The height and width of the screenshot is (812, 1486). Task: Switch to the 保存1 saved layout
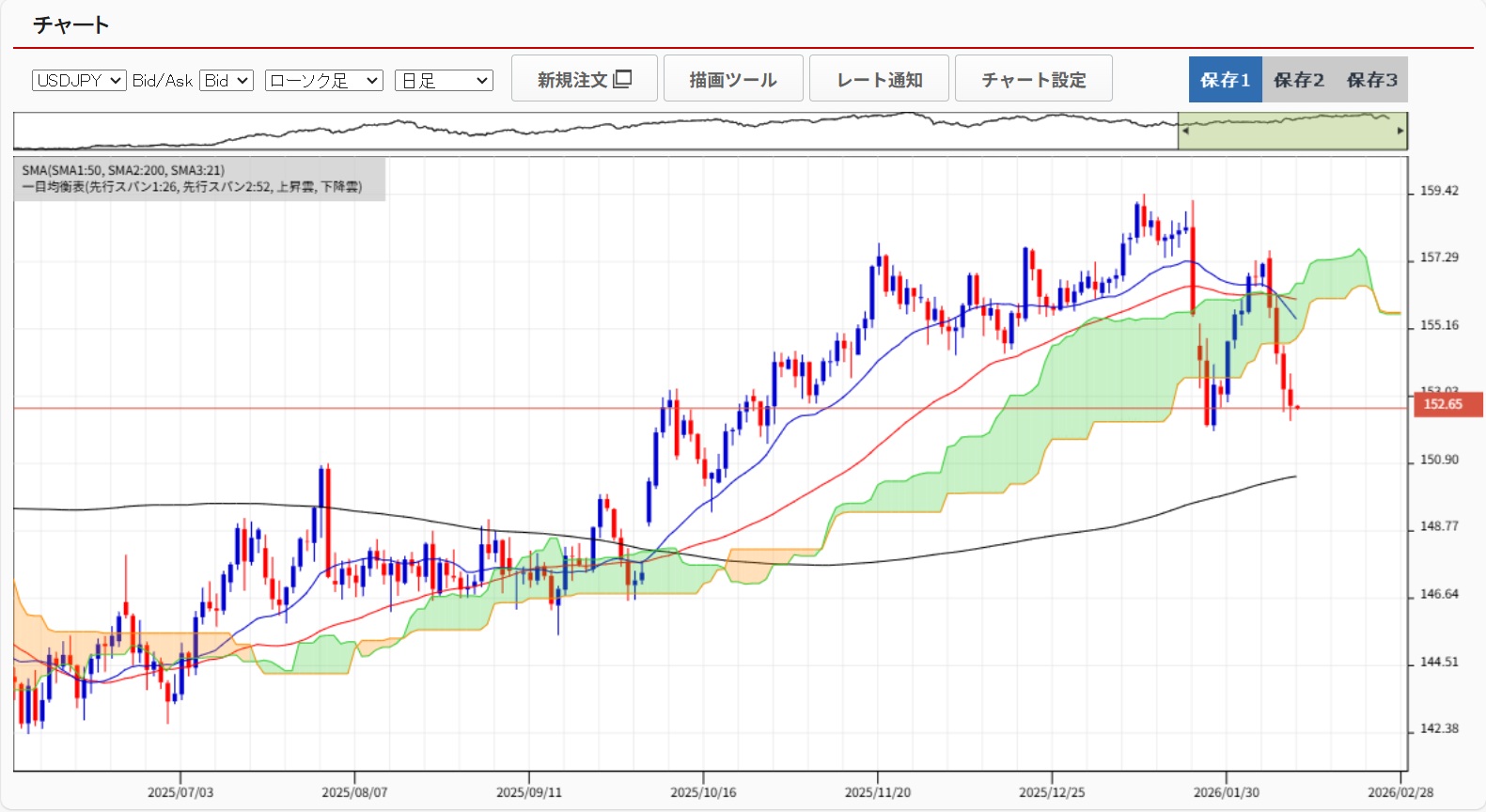coord(1225,80)
